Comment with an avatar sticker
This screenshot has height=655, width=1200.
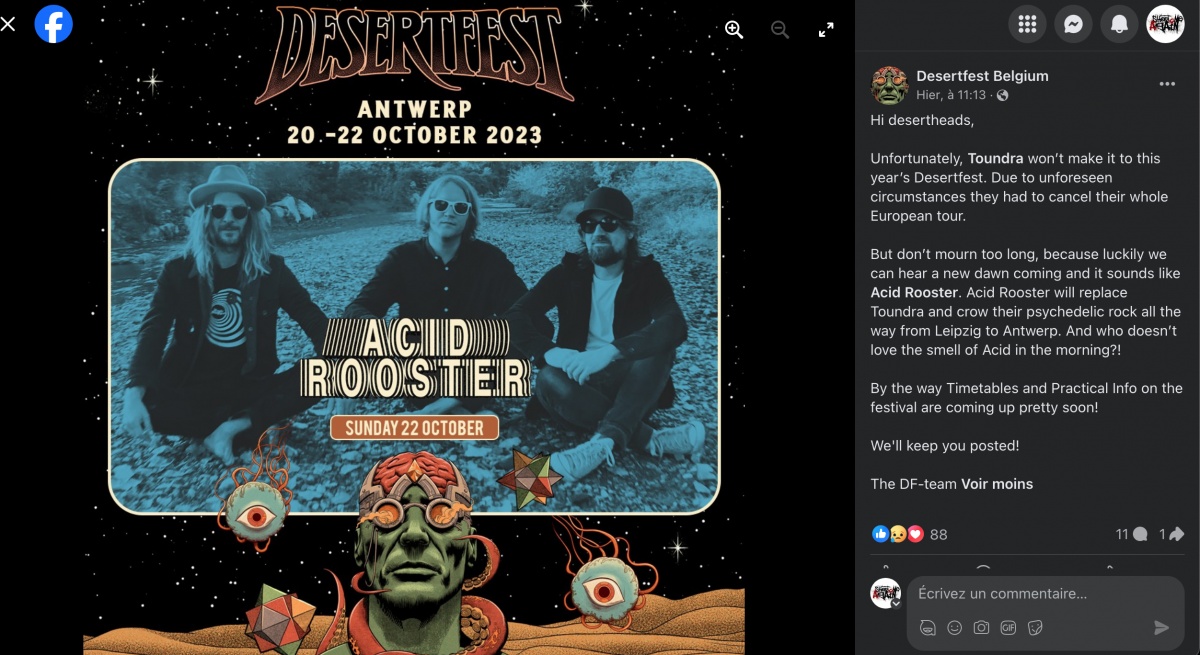928,627
